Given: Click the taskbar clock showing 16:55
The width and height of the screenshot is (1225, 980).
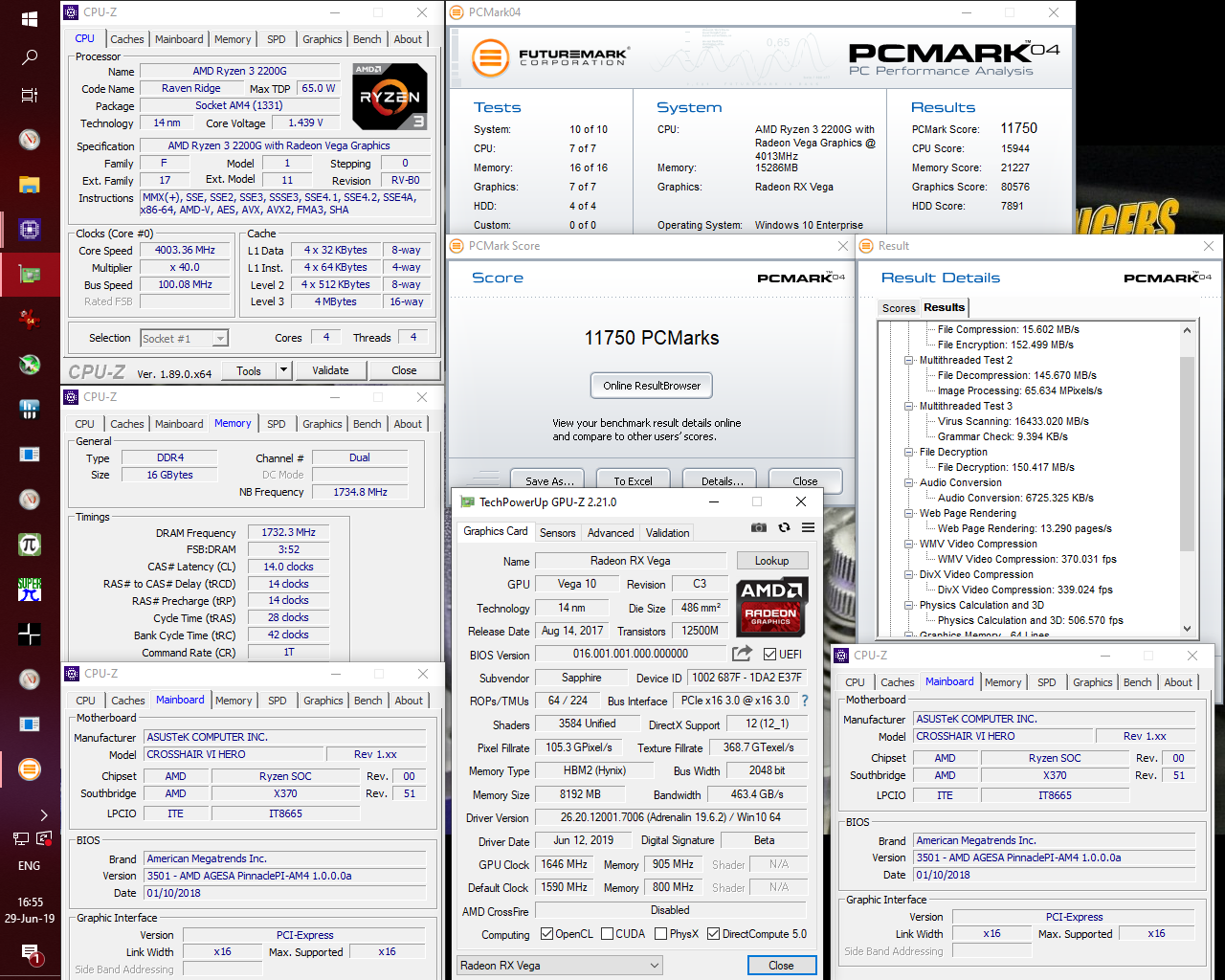Looking at the screenshot, I should [30, 902].
